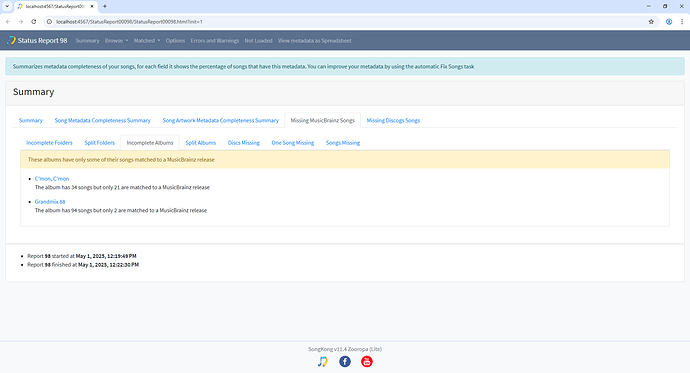Bookmark this page with the star icon
690x373 pixels.
point(651,22)
